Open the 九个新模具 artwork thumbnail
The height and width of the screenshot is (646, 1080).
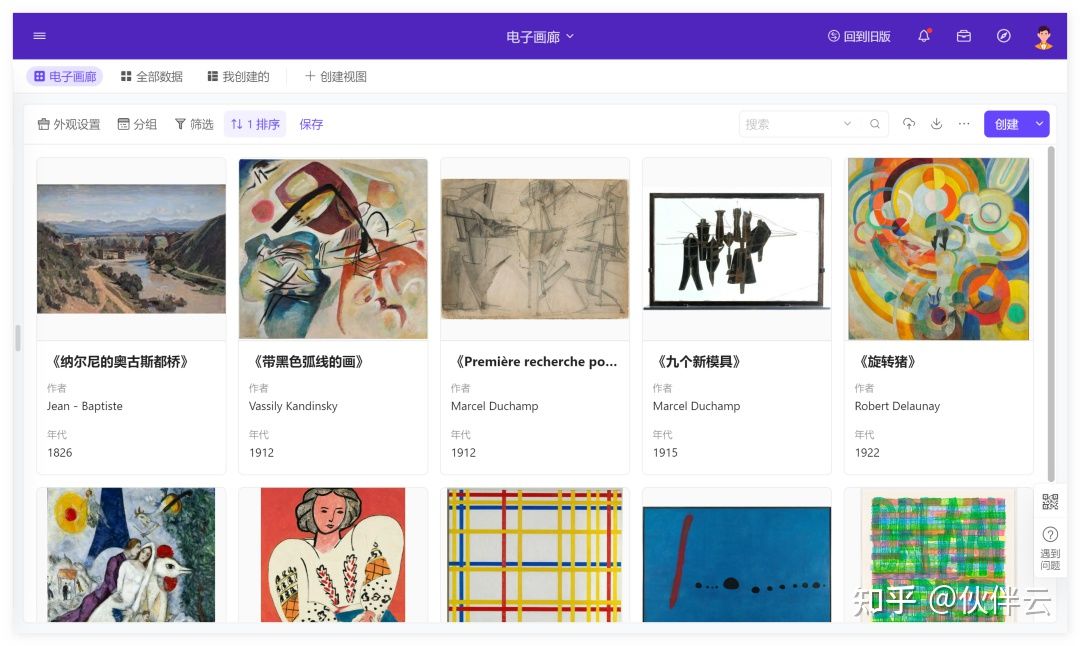[736, 250]
